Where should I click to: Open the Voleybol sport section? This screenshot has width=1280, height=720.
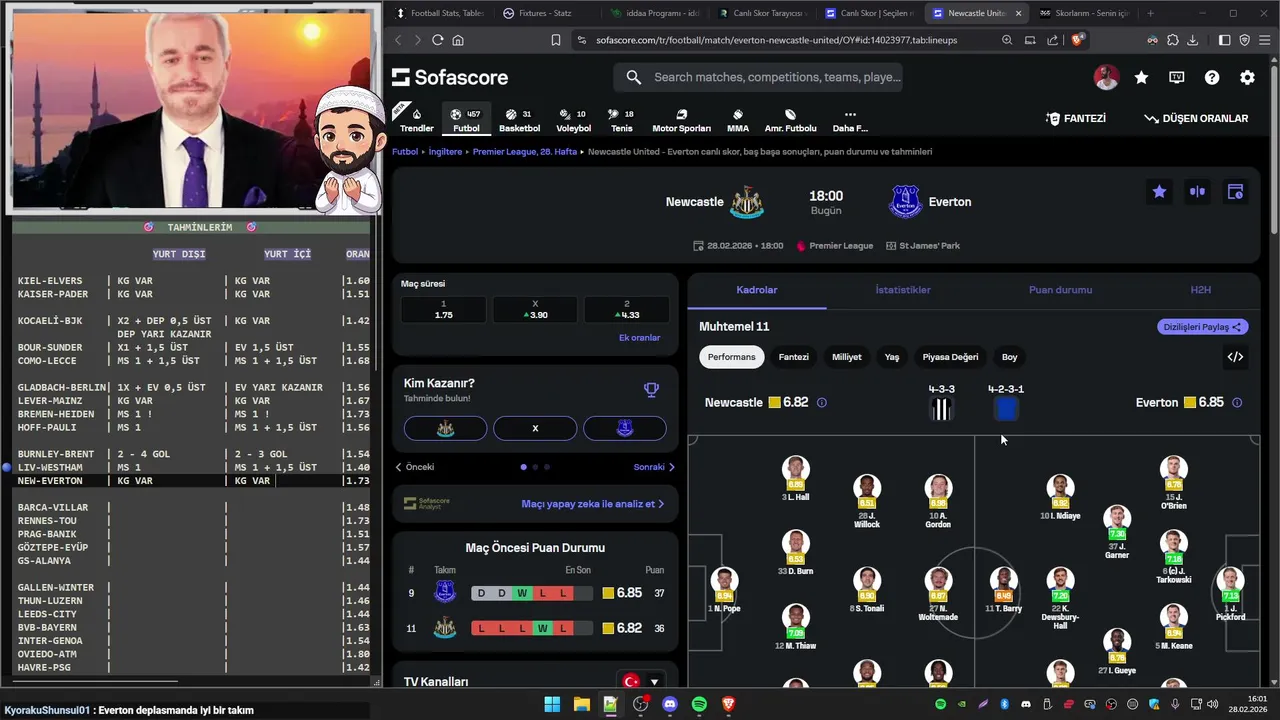[573, 120]
